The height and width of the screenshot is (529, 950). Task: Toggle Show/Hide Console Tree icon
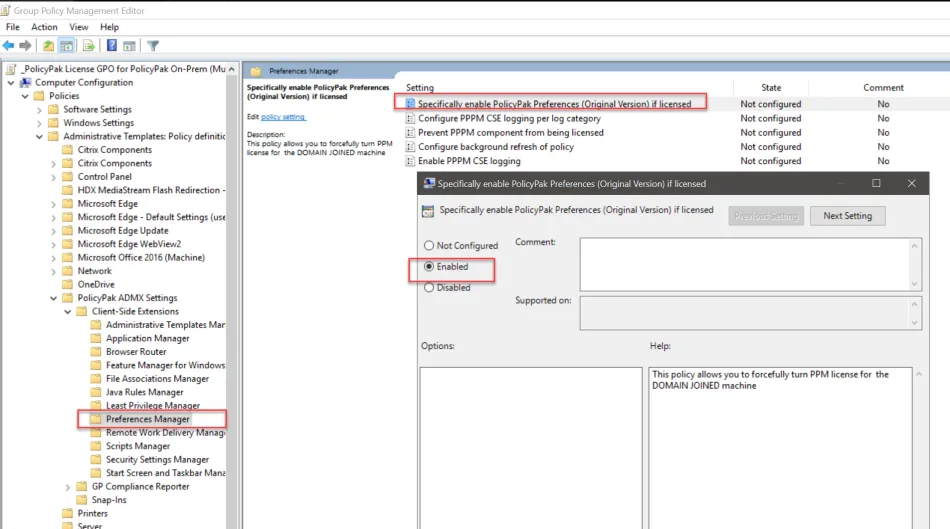click(x=66, y=45)
